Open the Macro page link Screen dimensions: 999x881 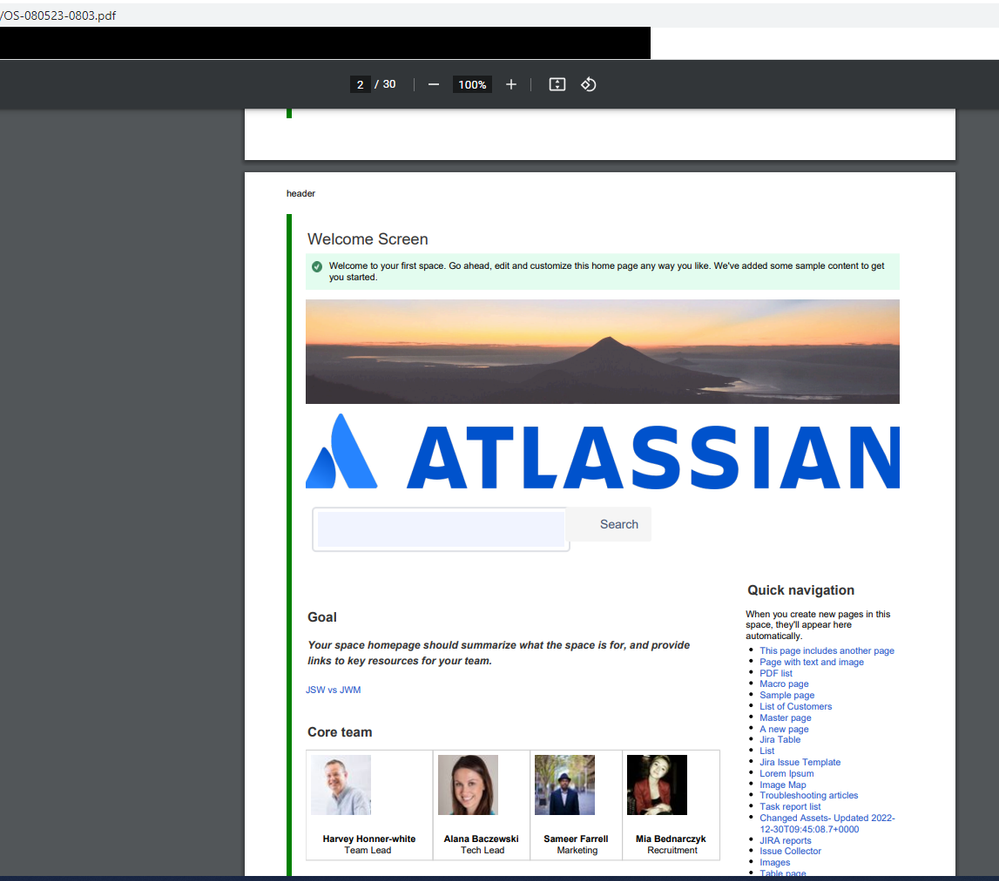[x=784, y=684]
